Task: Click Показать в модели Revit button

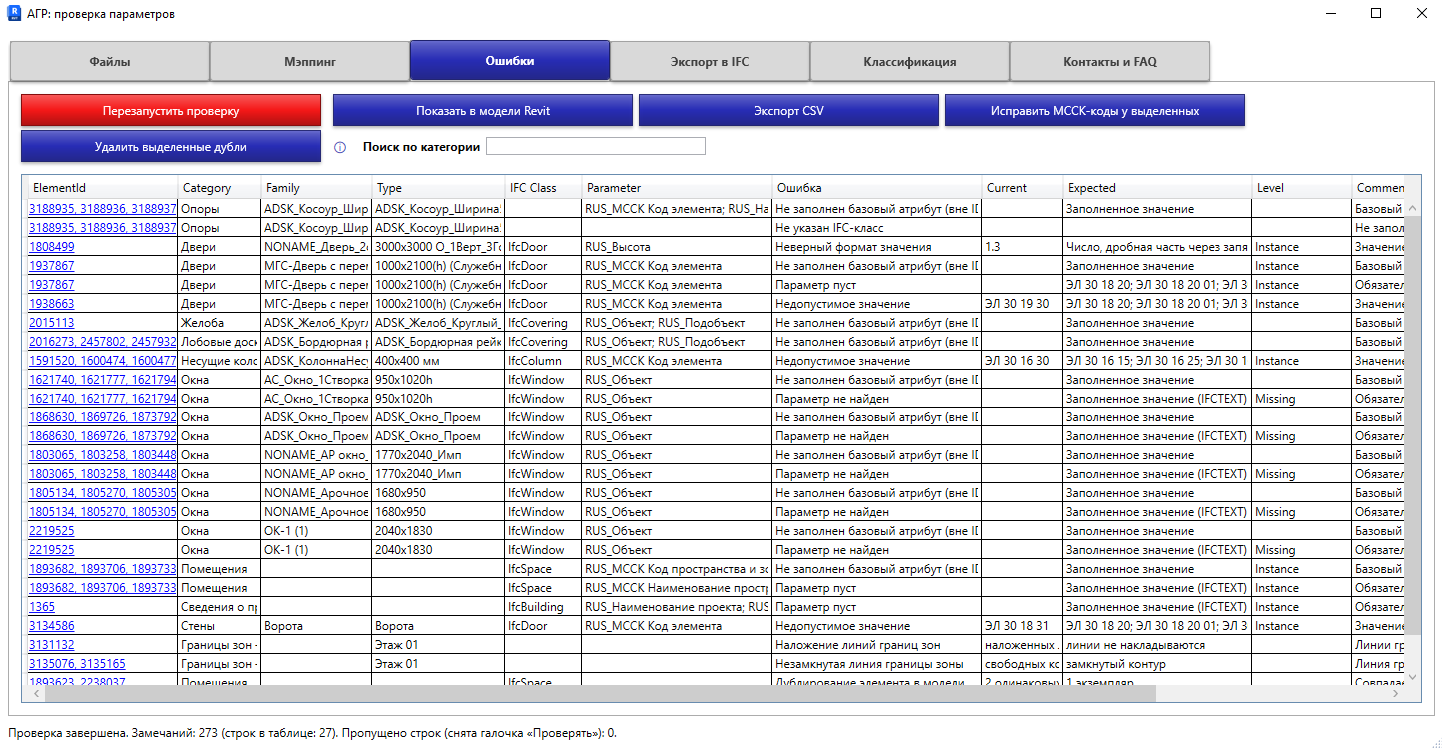Action: [483, 110]
